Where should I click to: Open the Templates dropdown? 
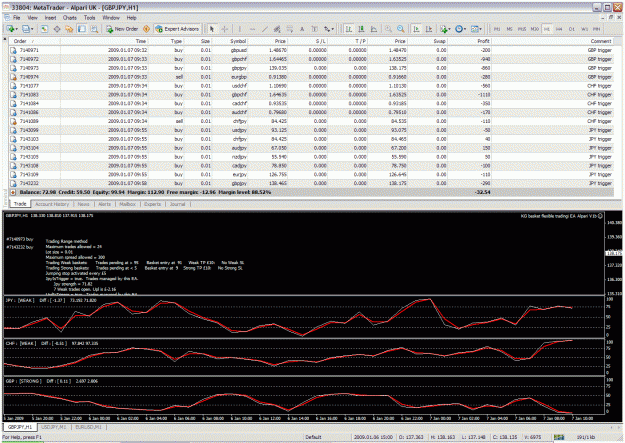click(476, 29)
